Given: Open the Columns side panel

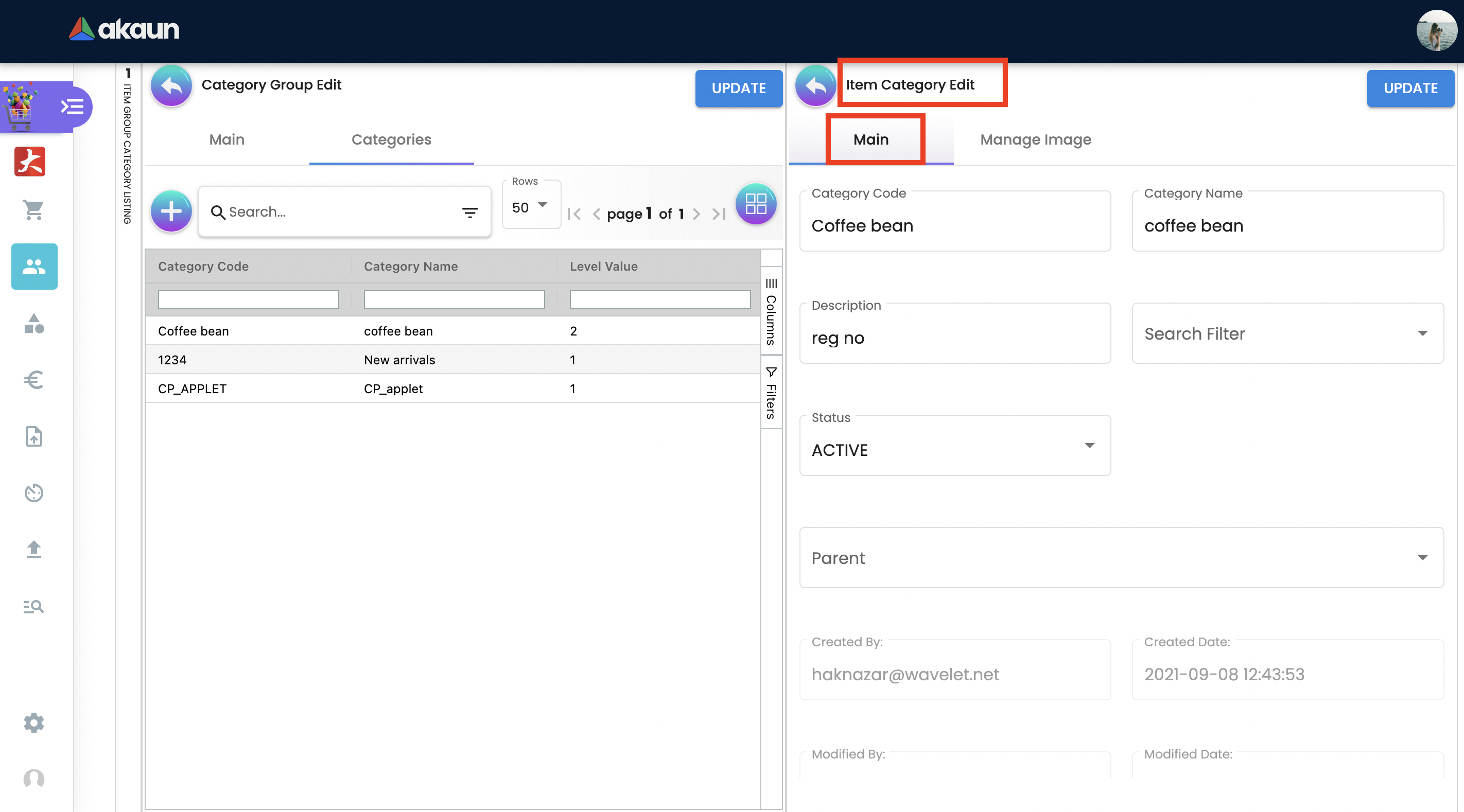Looking at the screenshot, I should 771,311.
